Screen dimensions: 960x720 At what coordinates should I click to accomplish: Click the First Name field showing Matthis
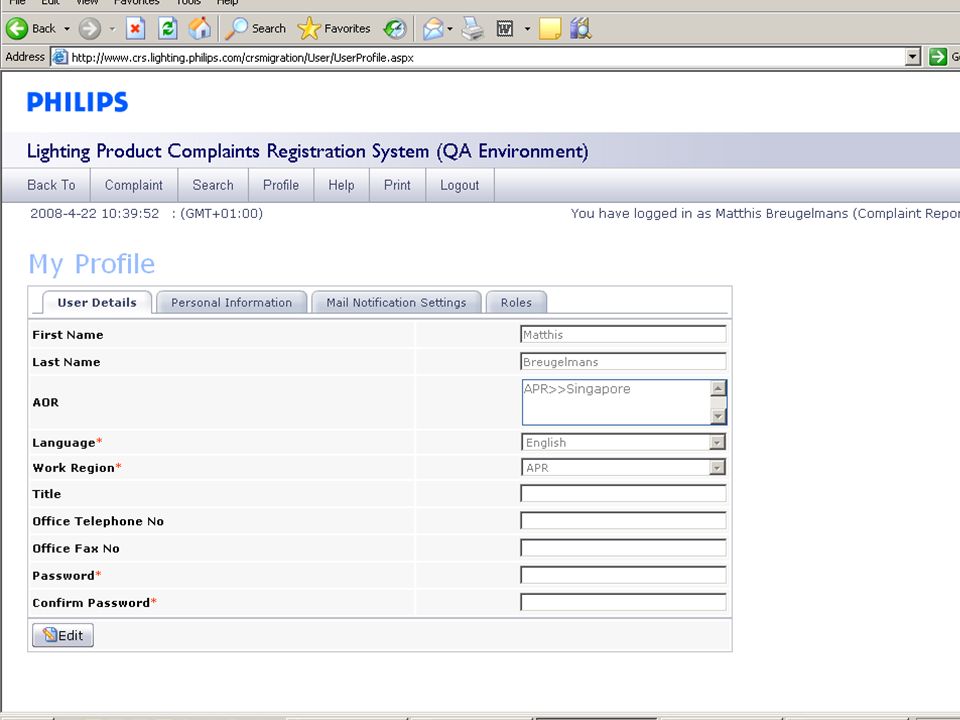(x=623, y=334)
